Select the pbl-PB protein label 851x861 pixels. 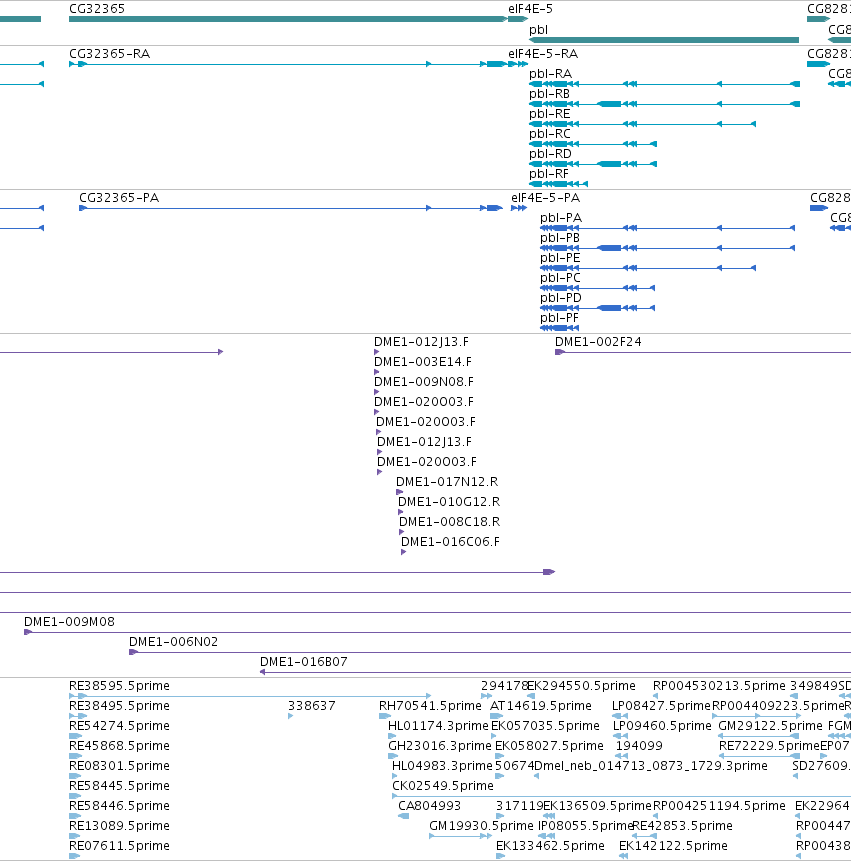pos(560,238)
